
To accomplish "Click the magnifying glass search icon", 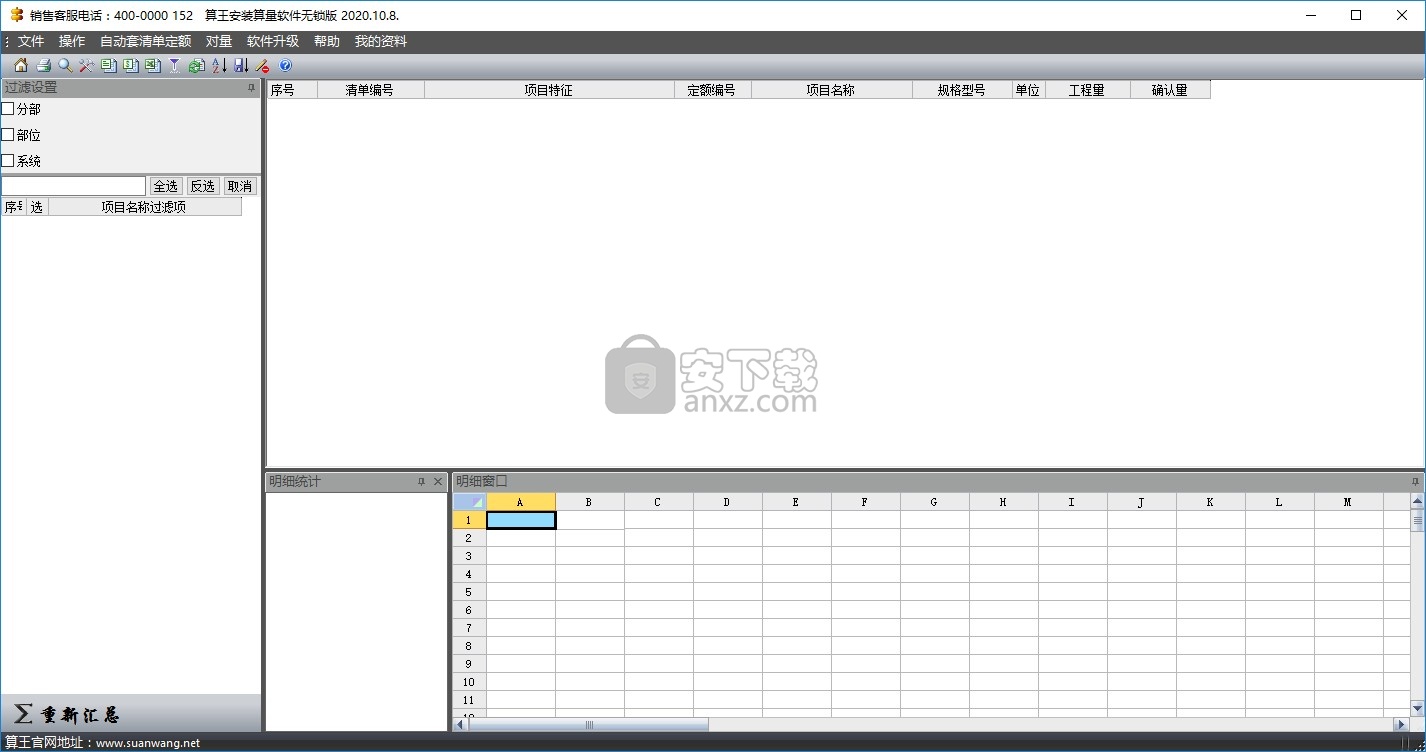I will [65, 65].
